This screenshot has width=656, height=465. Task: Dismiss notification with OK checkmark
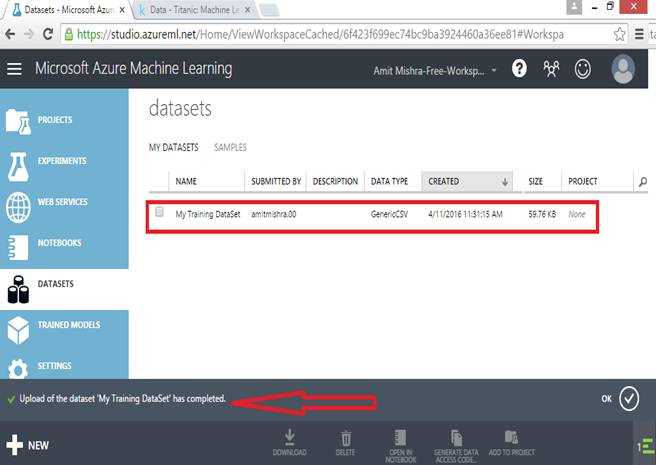[x=629, y=398]
